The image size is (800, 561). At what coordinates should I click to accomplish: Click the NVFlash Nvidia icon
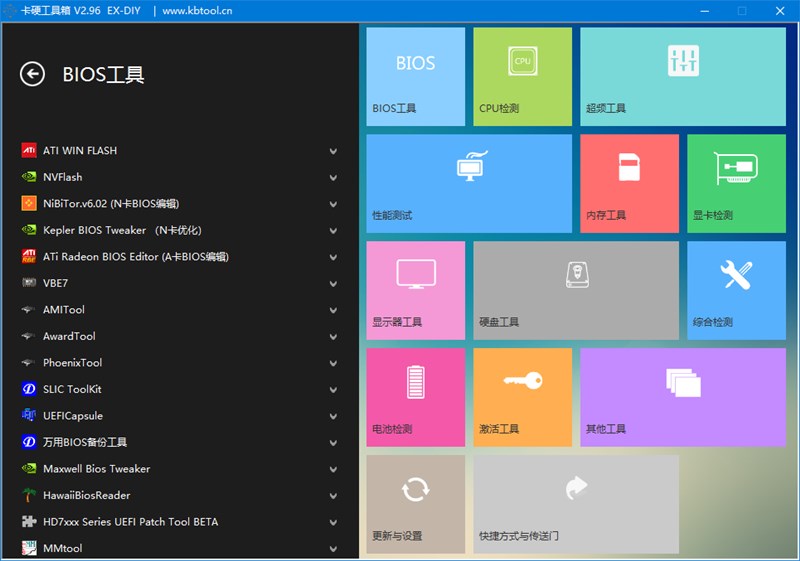tap(29, 177)
